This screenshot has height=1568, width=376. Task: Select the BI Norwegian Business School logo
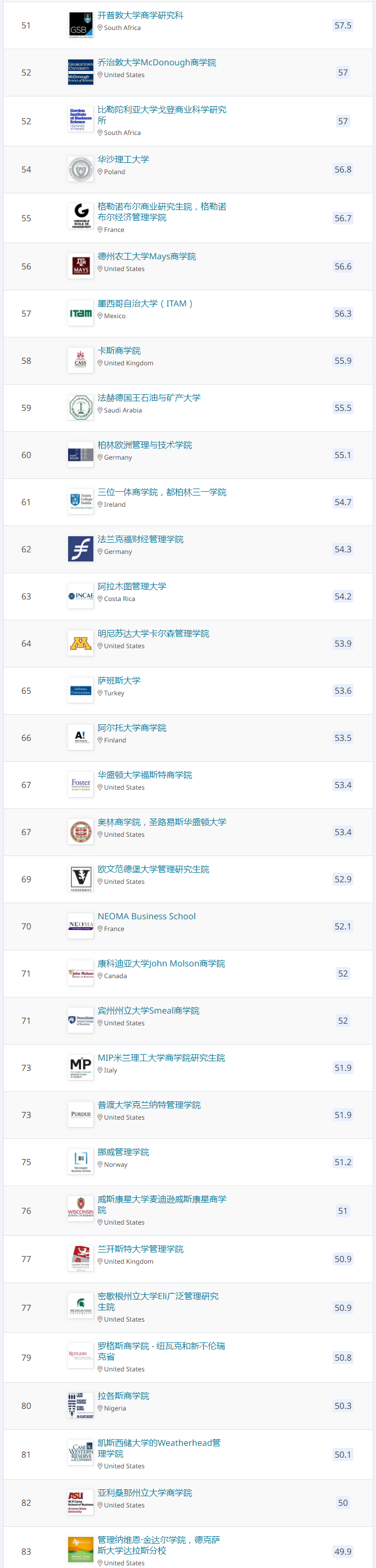[x=80, y=1162]
